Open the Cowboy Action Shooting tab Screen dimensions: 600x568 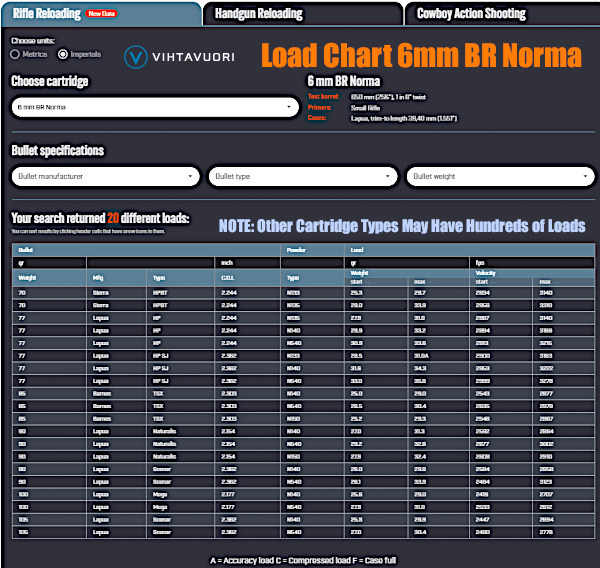click(502, 14)
